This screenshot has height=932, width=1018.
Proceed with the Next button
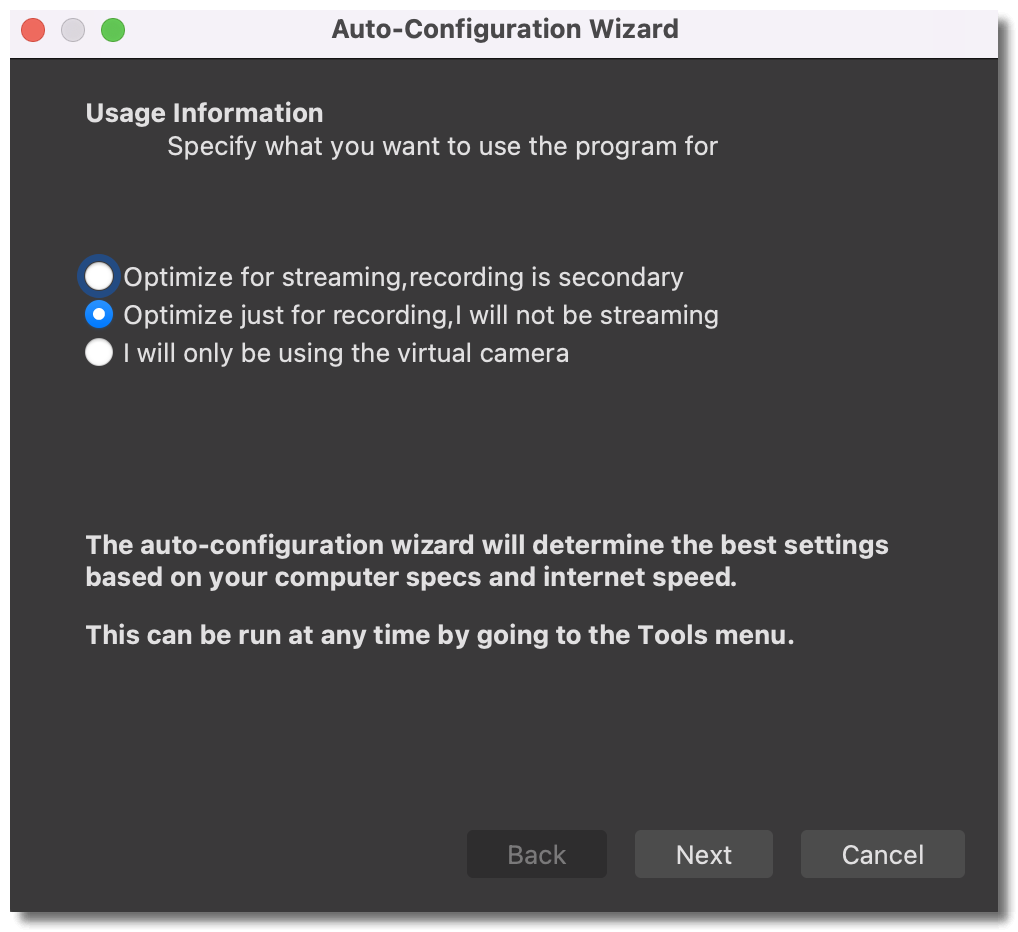[x=704, y=854]
